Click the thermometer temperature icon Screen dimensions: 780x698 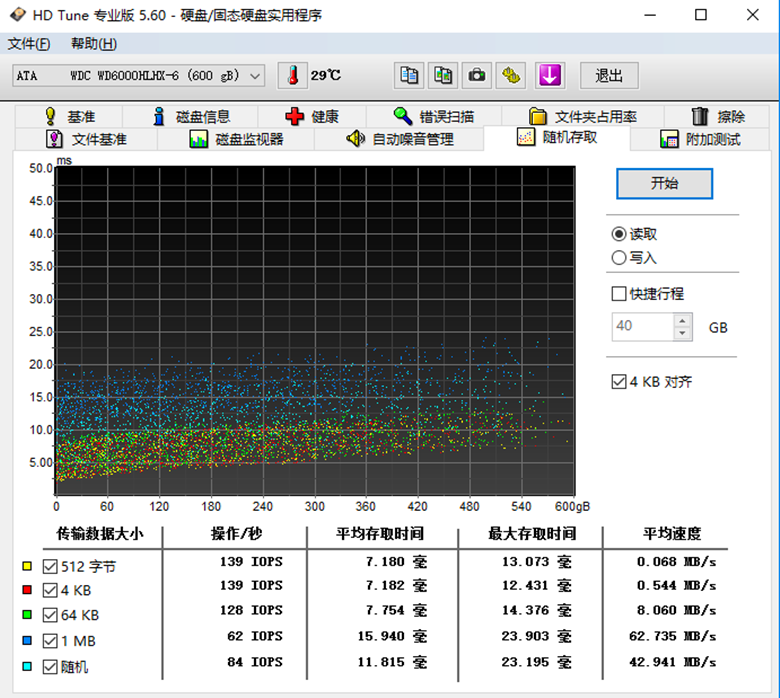pyautogui.click(x=292, y=76)
